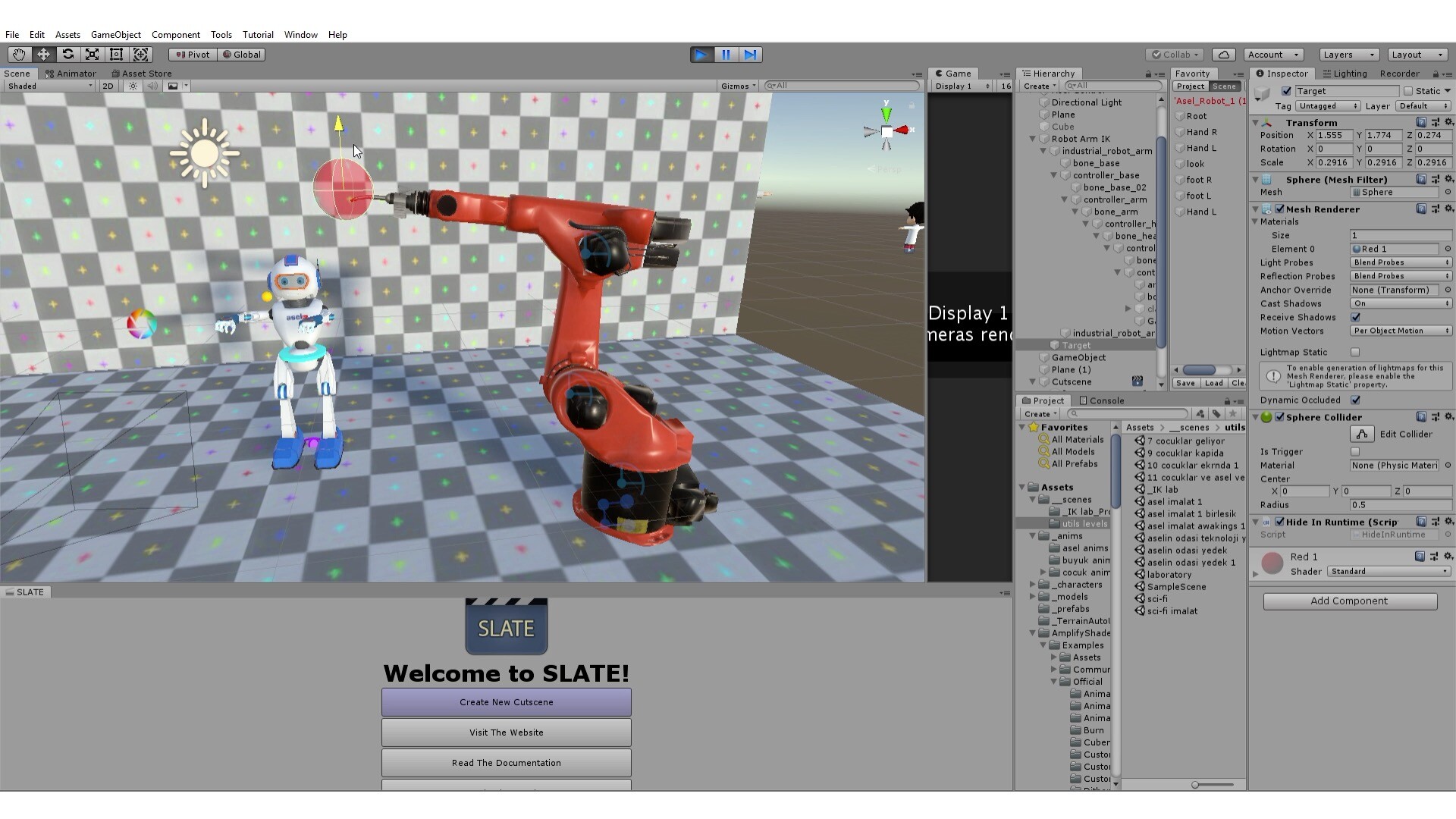Open Mesh Renderer help book icon
Image resolution: width=1456 pixels, height=819 pixels.
coord(1422,209)
